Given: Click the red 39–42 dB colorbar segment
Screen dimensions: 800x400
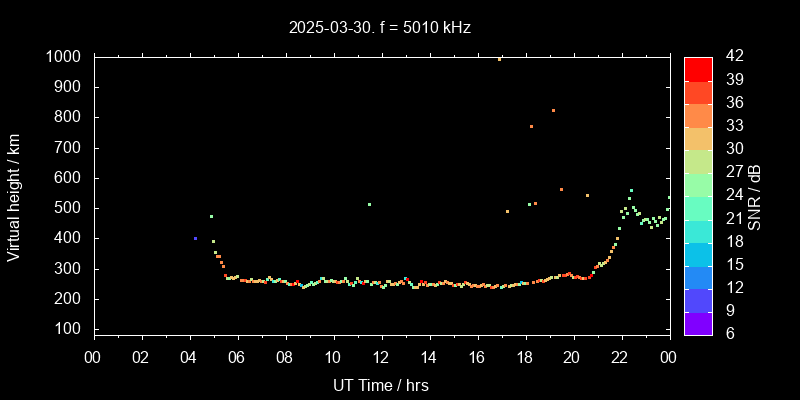Looking at the screenshot, I should point(698,68).
